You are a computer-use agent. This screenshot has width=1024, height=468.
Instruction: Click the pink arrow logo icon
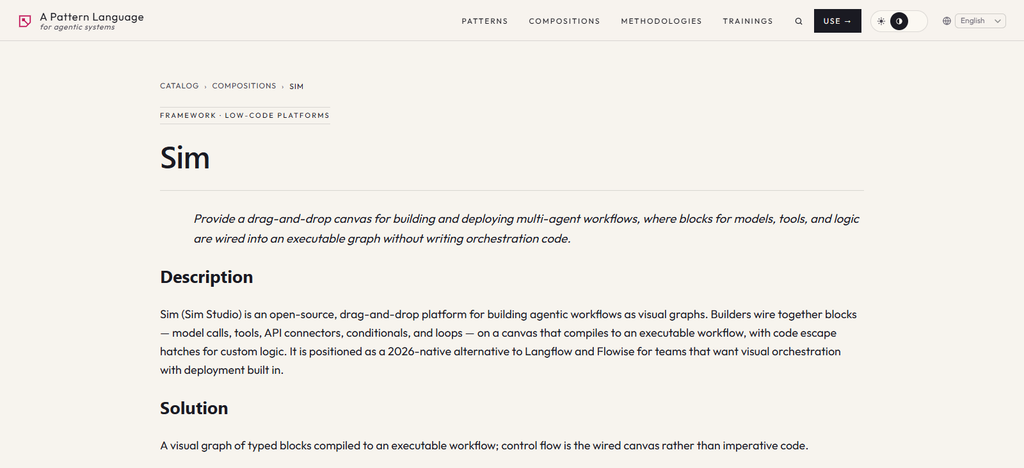click(x=25, y=22)
